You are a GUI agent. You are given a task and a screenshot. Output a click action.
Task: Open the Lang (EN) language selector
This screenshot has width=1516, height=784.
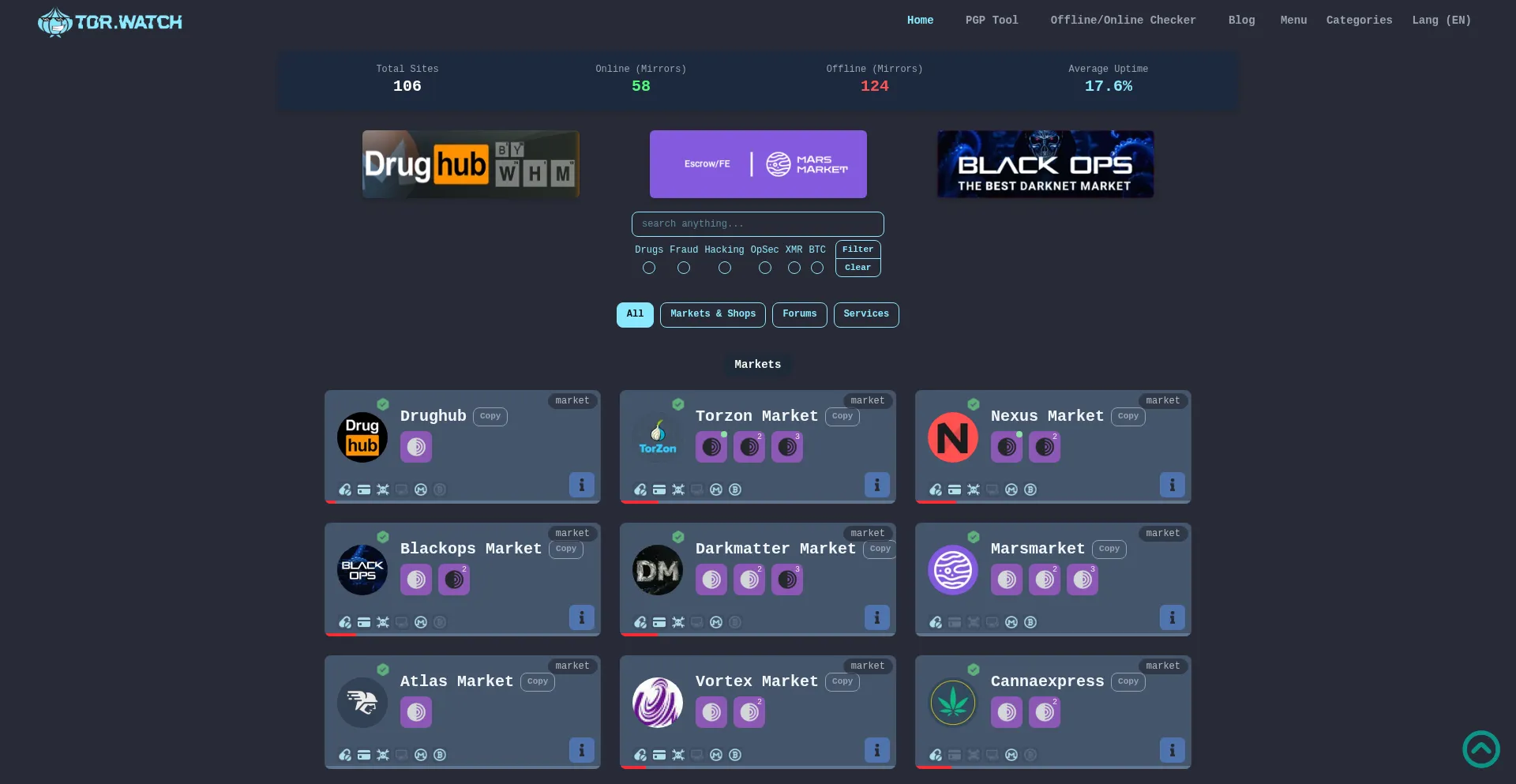click(x=1441, y=21)
